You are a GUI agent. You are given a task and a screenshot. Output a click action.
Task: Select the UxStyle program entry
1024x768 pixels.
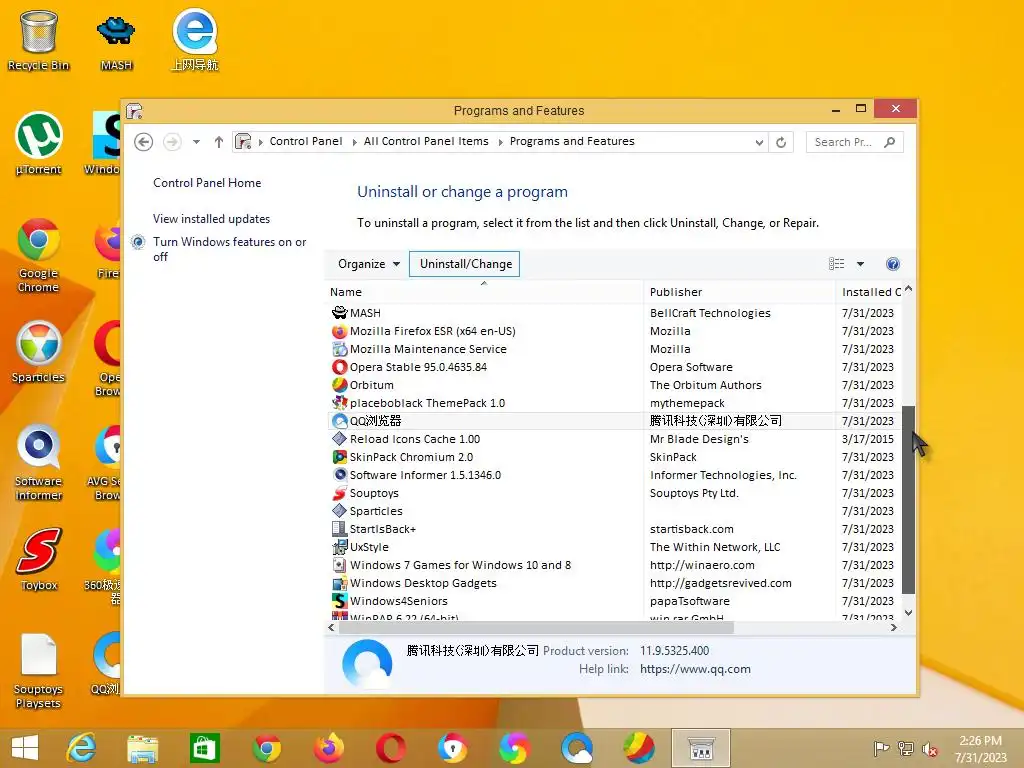point(613,547)
